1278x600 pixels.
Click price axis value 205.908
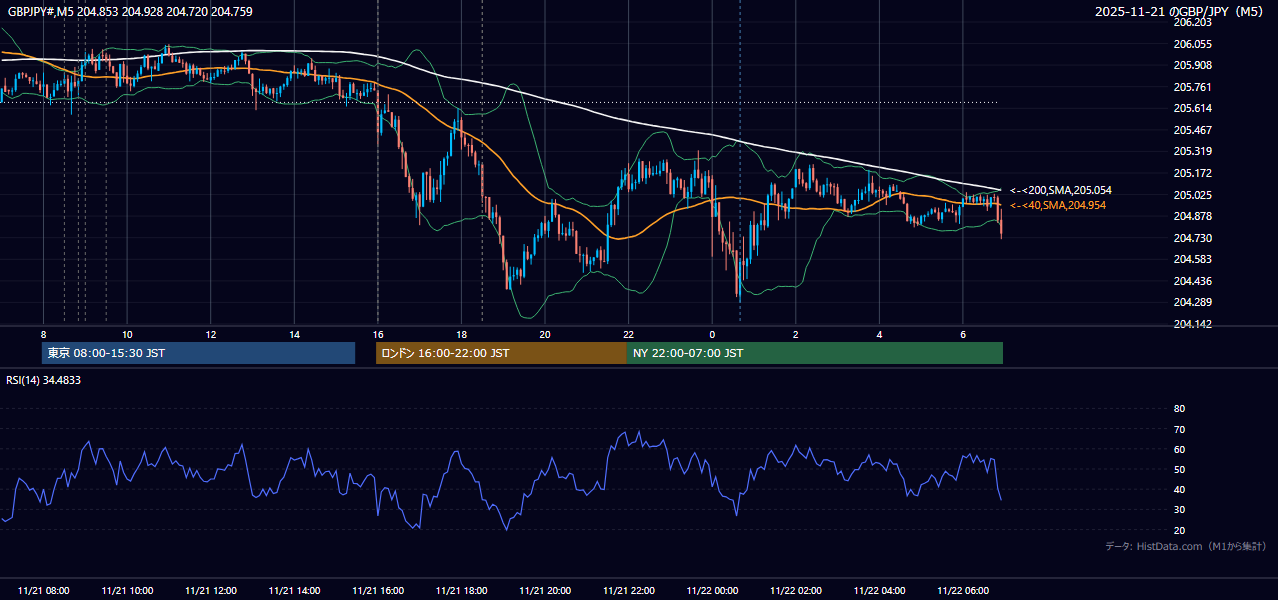pos(1193,65)
